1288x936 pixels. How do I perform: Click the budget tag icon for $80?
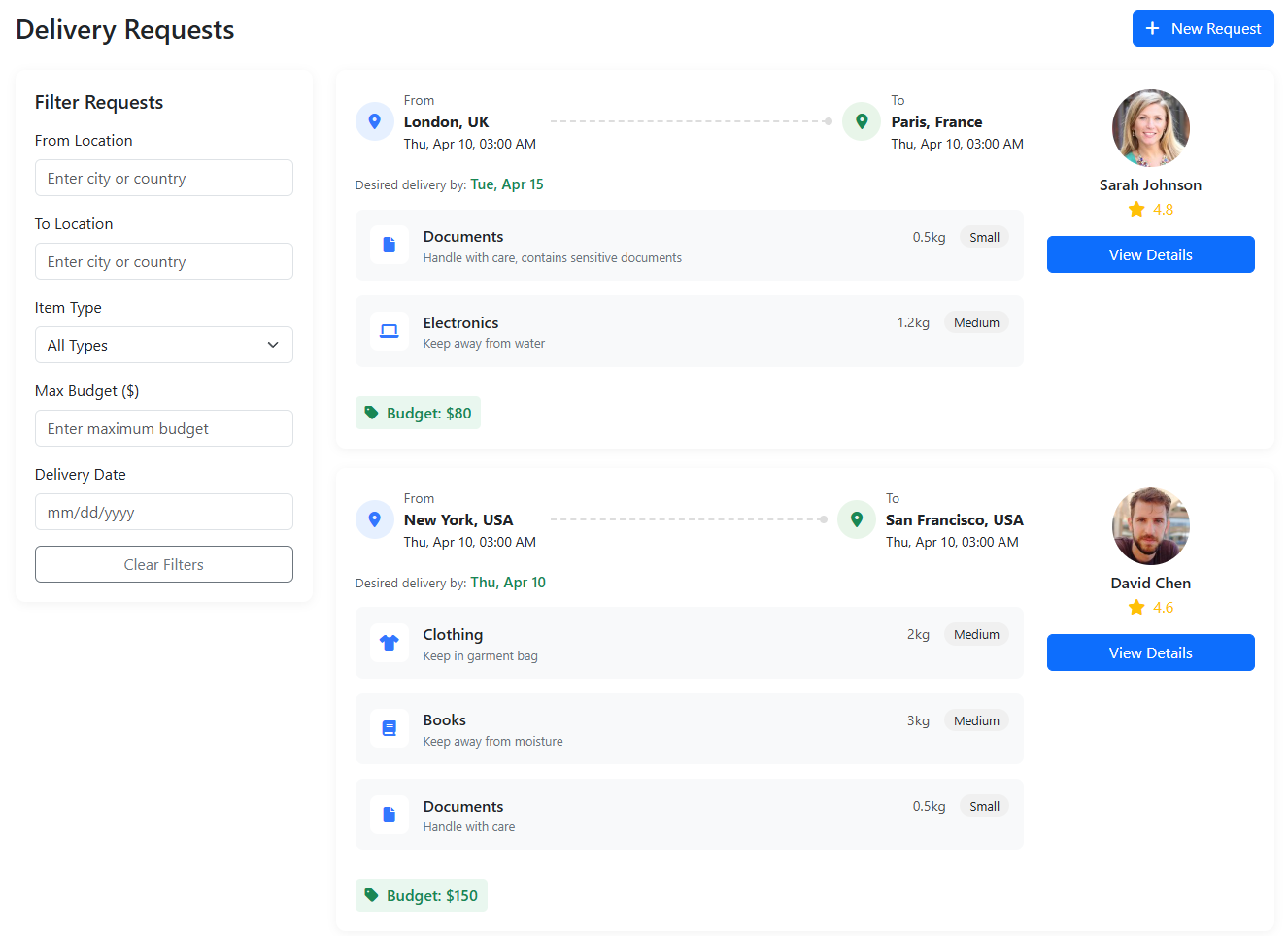pos(371,413)
